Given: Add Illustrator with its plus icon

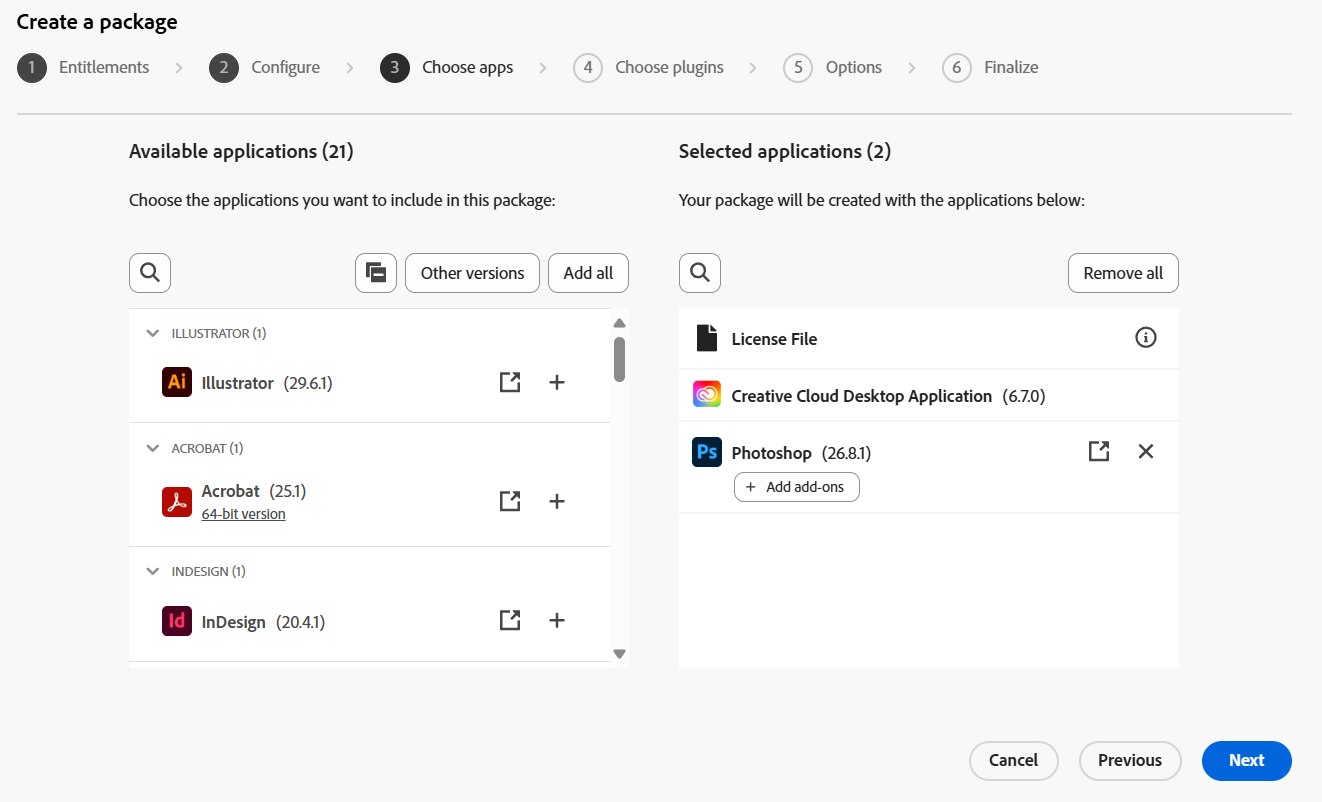Looking at the screenshot, I should click(x=557, y=382).
